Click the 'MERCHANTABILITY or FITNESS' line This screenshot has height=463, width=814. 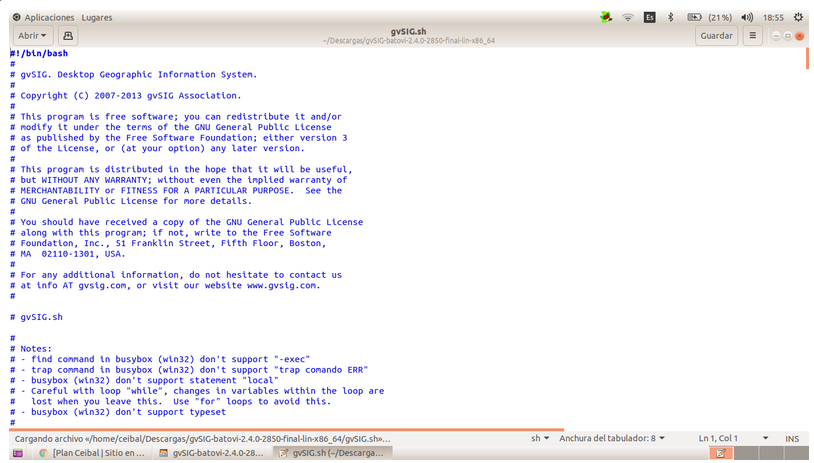point(176,190)
